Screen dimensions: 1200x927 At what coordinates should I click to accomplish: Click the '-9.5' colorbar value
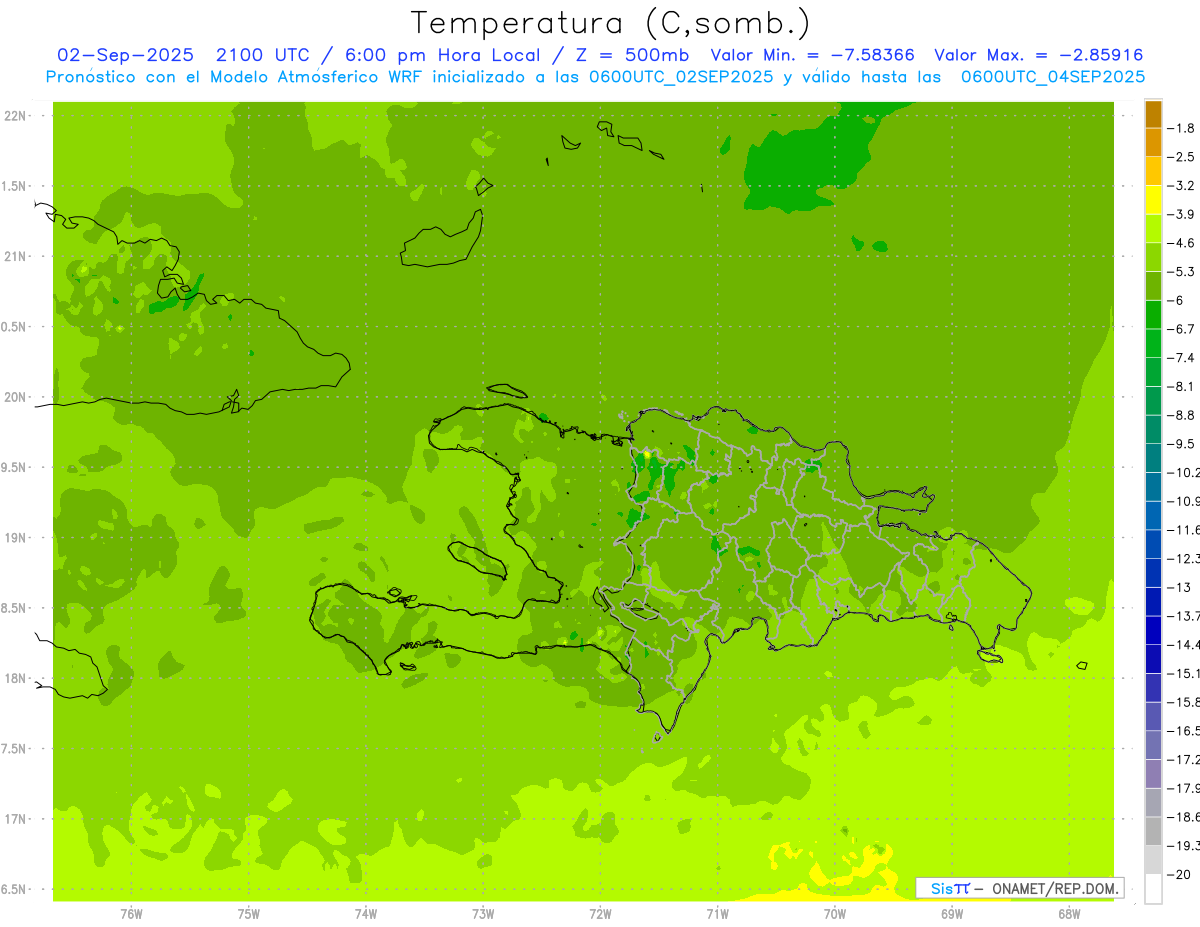point(1181,443)
